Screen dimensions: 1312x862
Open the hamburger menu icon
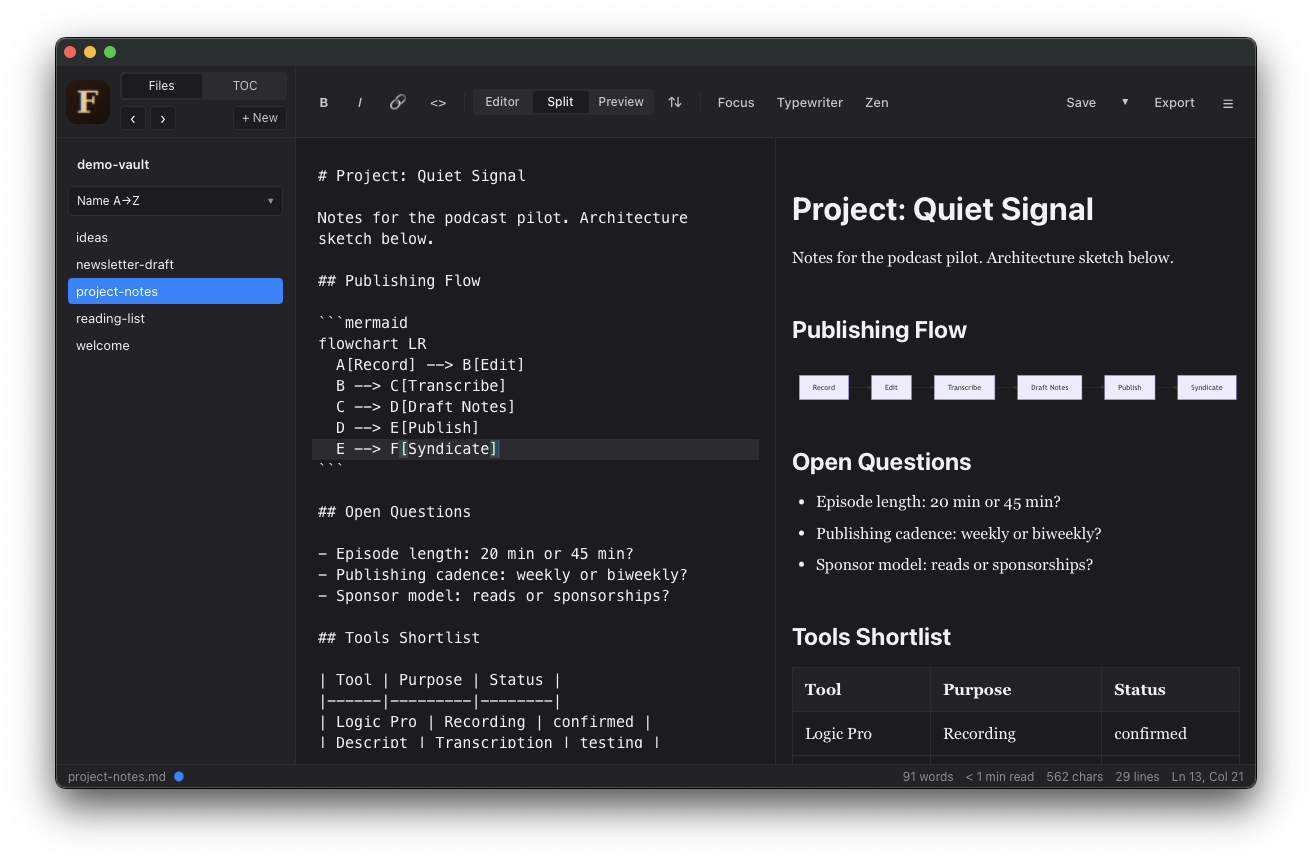(1228, 103)
